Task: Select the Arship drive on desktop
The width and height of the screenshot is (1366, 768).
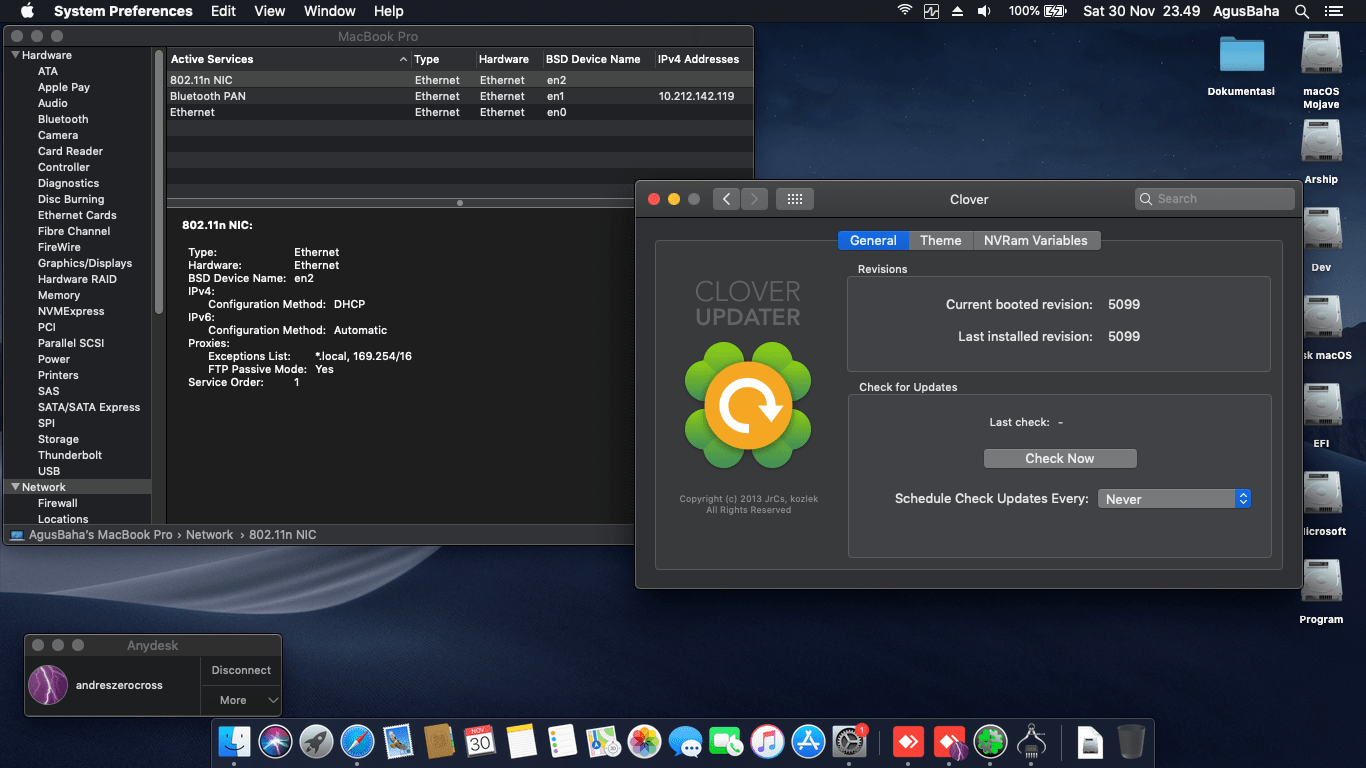Action: 1321,152
